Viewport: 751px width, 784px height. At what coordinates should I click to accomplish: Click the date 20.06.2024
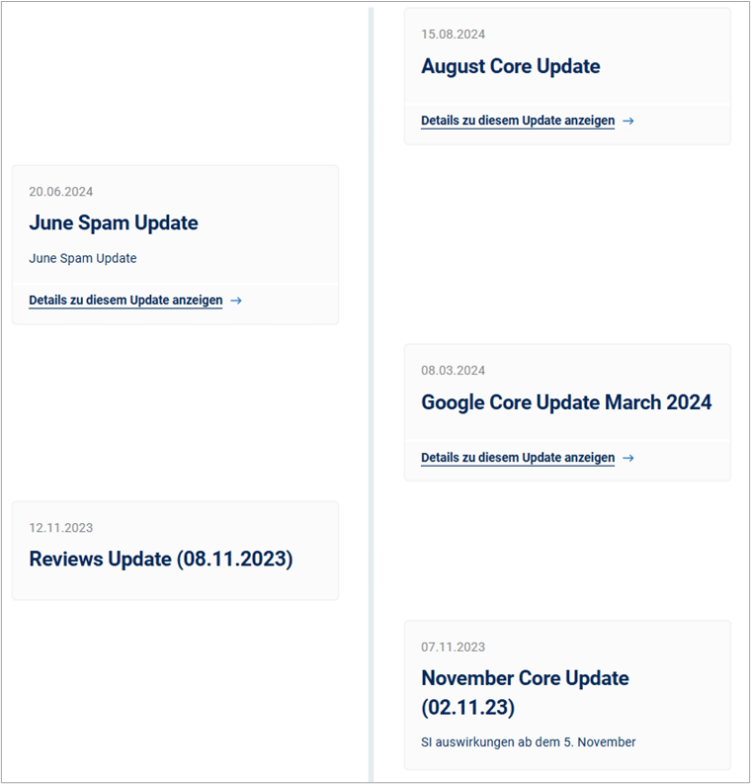click(x=61, y=192)
